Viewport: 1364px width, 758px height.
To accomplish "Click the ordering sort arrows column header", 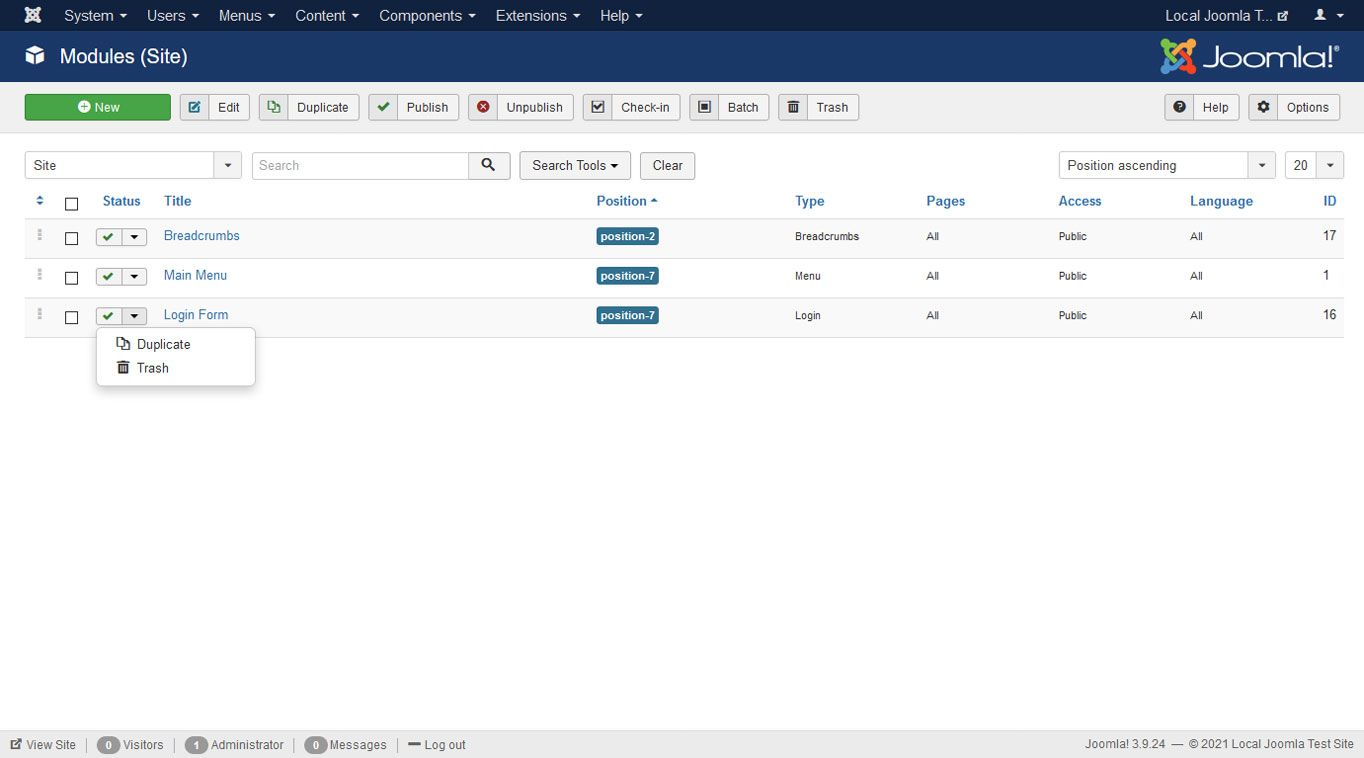I will pyautogui.click(x=40, y=201).
